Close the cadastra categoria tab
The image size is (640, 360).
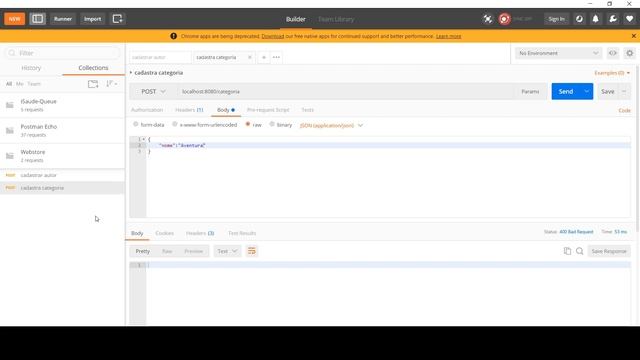click(x=250, y=58)
